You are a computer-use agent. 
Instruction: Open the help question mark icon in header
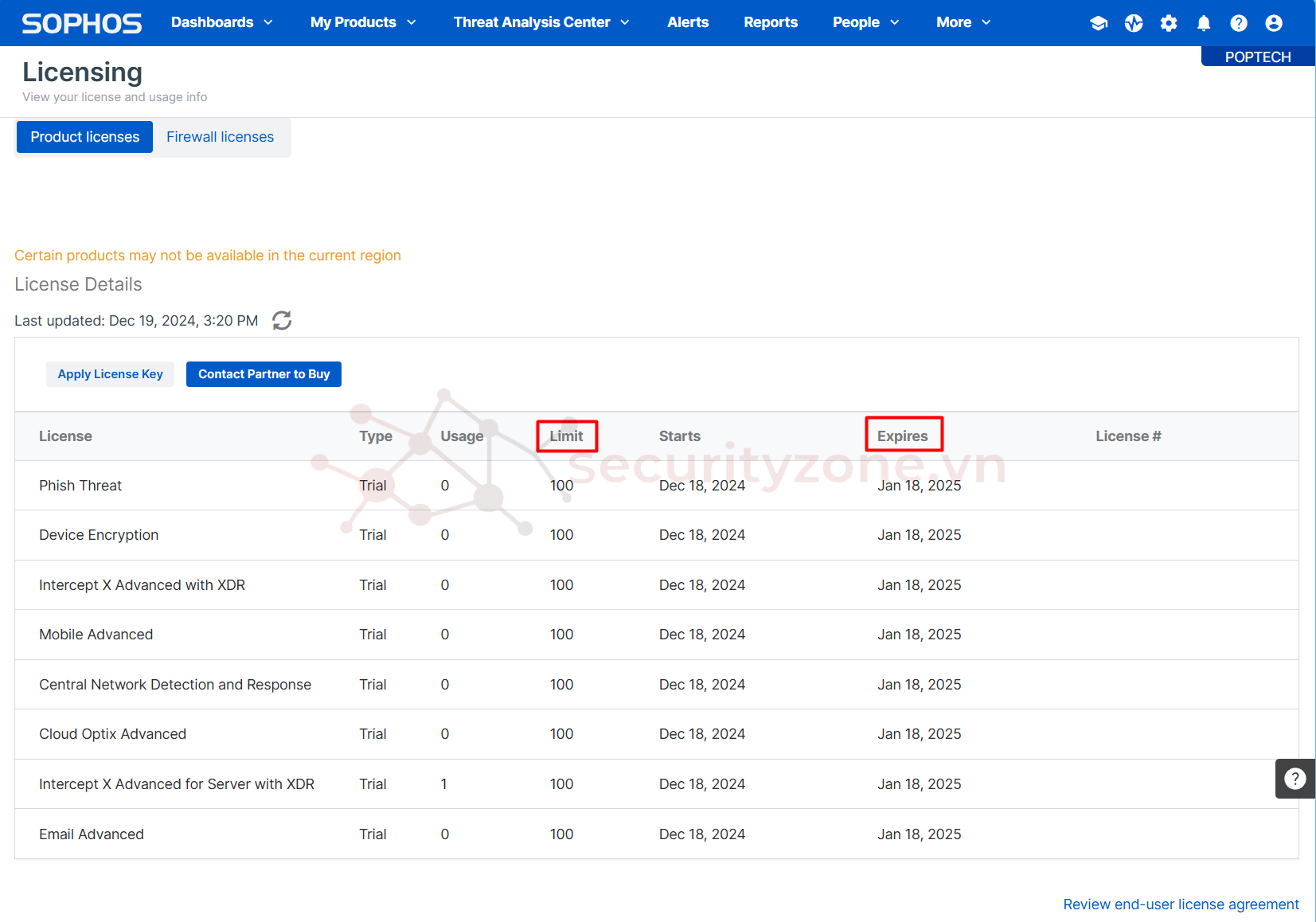(x=1239, y=23)
